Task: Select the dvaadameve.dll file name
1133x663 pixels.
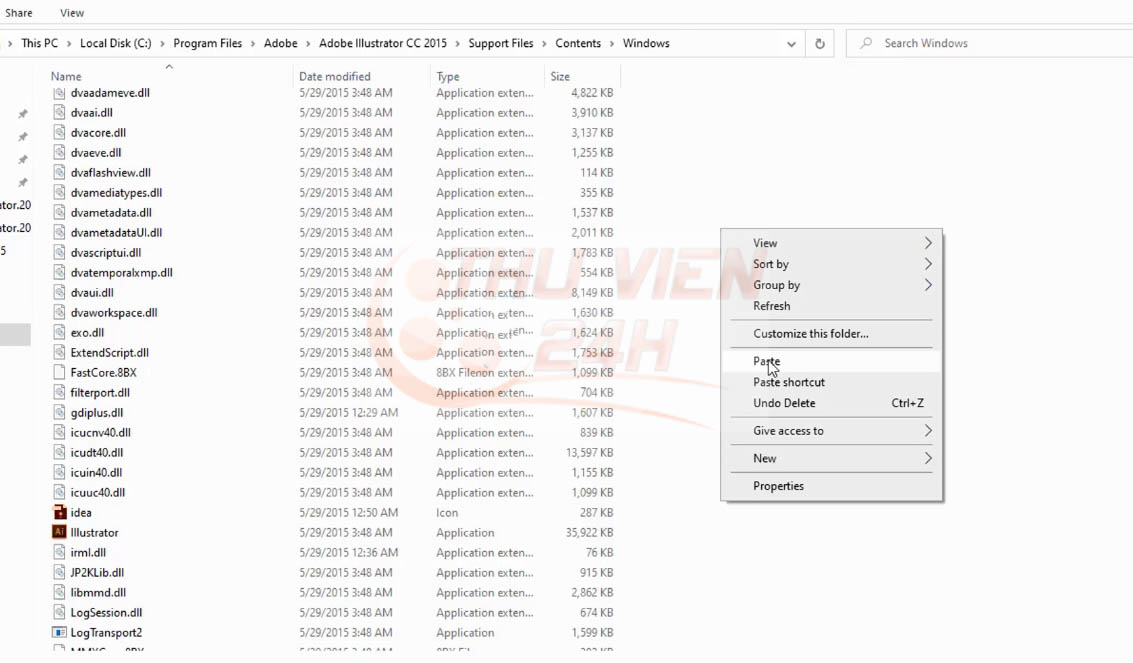Action: 111,92
